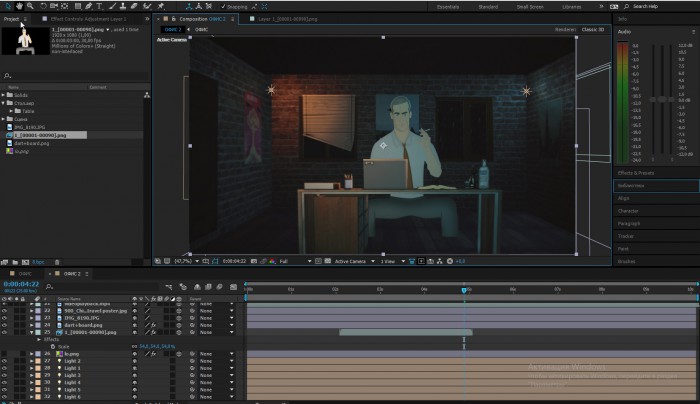Open Active Camera 3D view dropdown
700x404 pixels.
[x=354, y=261]
